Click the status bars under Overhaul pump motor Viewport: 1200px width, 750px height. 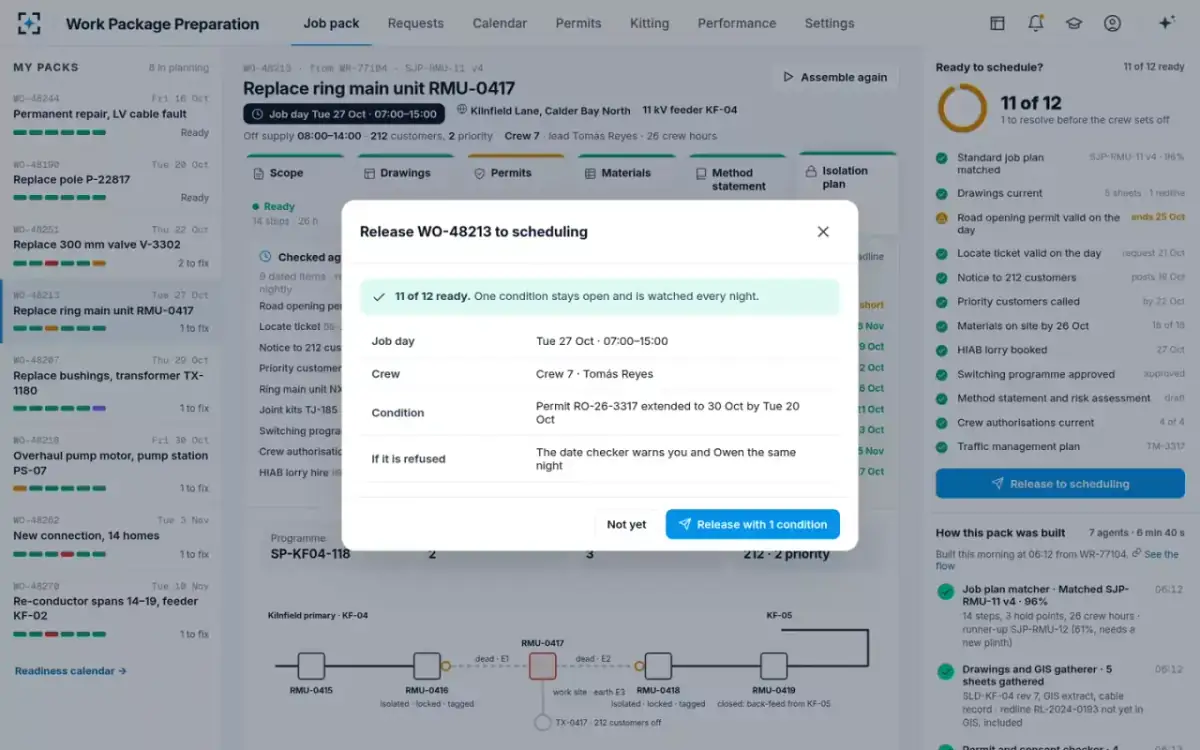60,488
